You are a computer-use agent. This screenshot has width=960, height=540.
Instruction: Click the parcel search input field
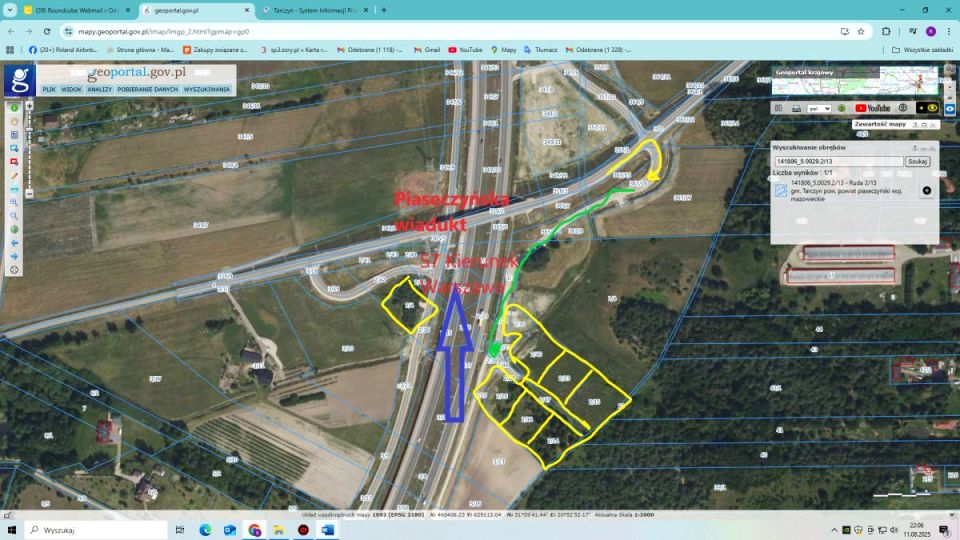point(839,162)
